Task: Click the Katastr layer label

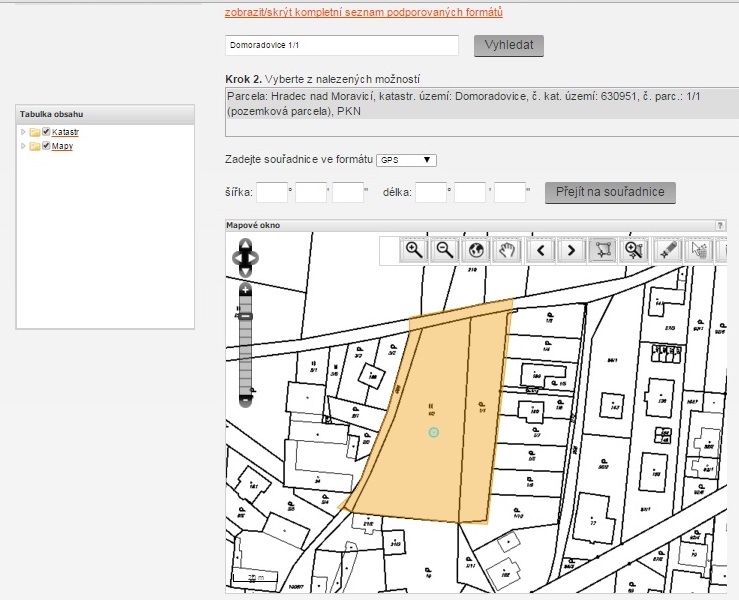Action: click(x=65, y=132)
